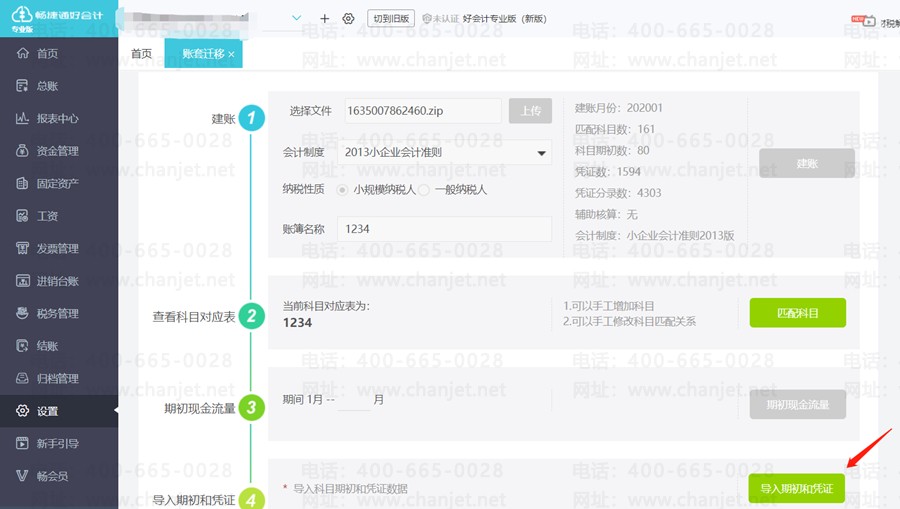900x509 pixels.
Task: Open the 固定资产 fixed assets icon
Action: pyautogui.click(x=22, y=184)
